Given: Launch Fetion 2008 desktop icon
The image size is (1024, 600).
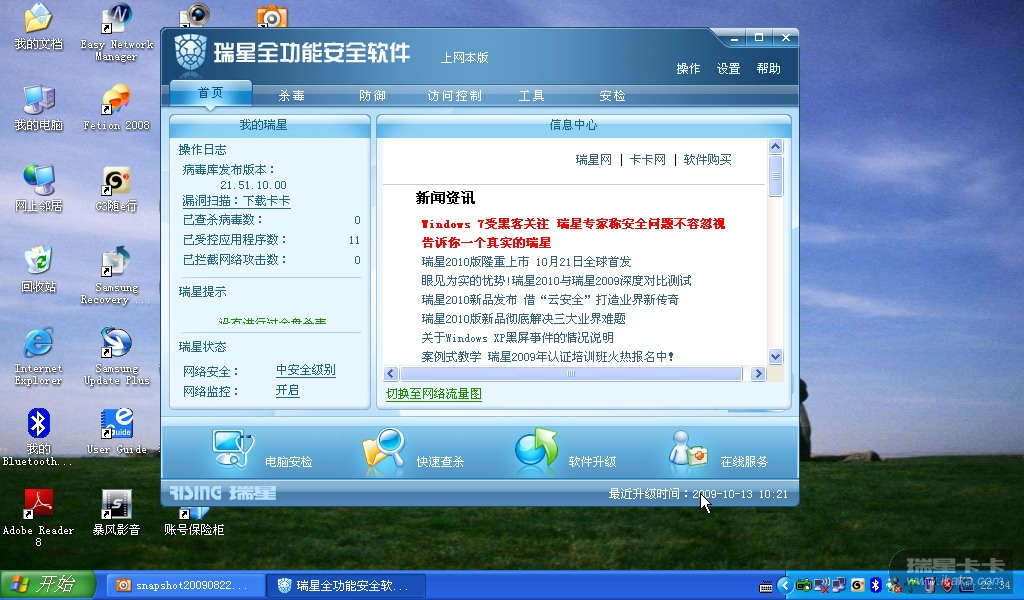Looking at the screenshot, I should coord(116,108).
